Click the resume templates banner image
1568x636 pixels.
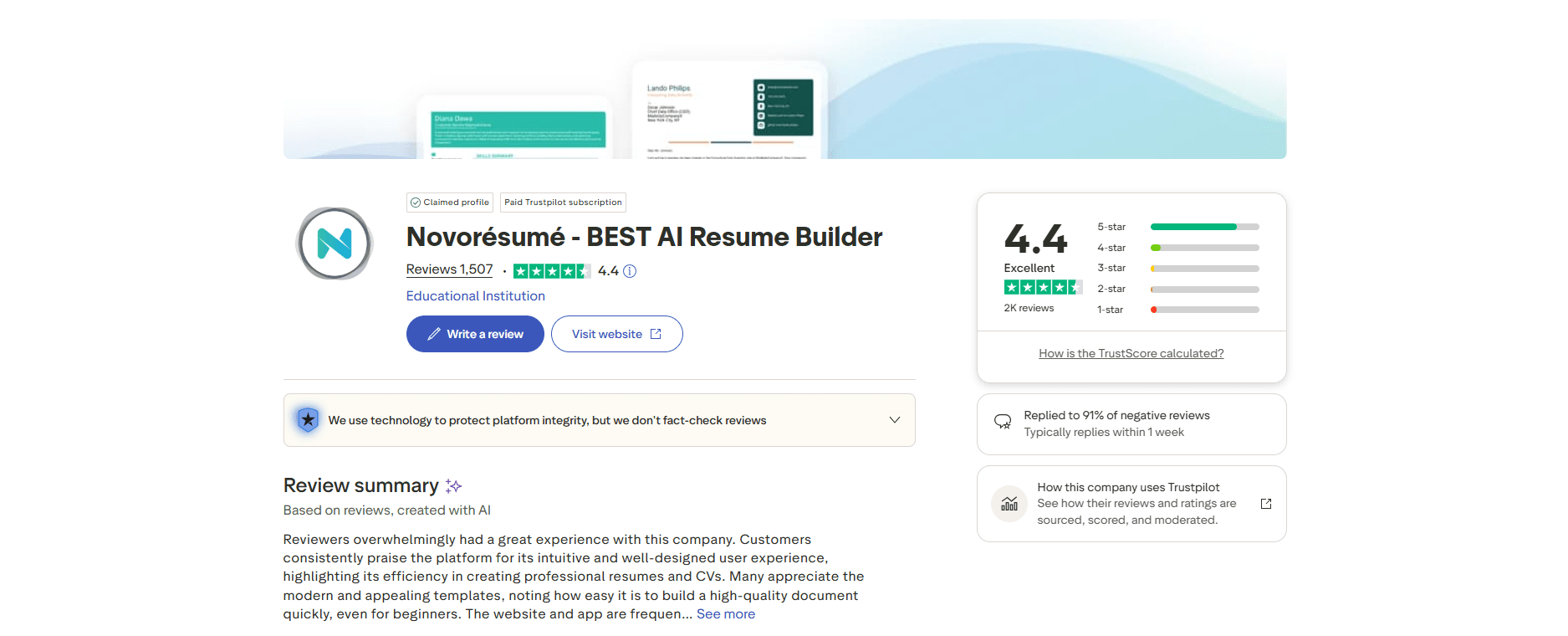[x=784, y=89]
